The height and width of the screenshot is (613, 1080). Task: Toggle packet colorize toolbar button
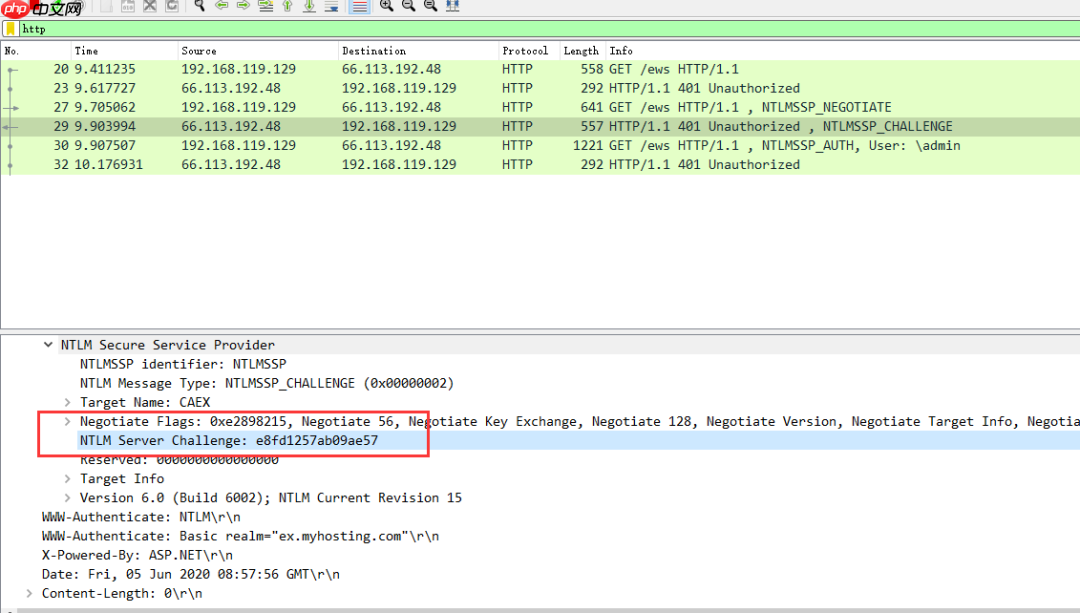click(x=360, y=6)
